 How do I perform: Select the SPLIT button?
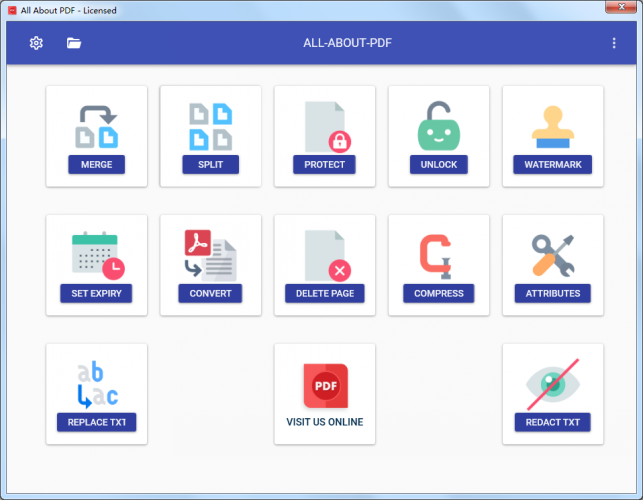tap(210, 164)
